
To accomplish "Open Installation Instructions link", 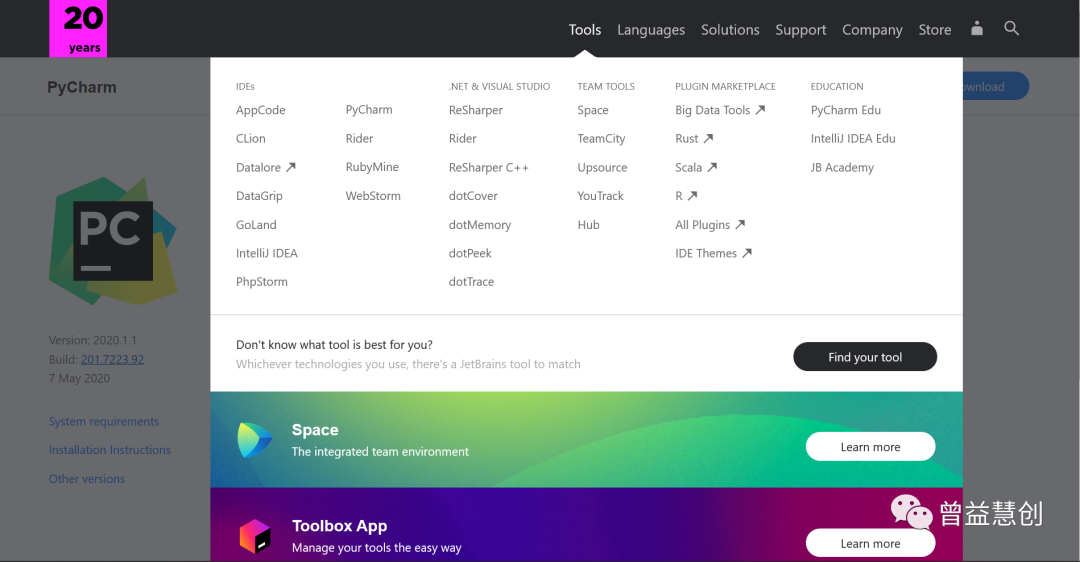I will [x=110, y=450].
